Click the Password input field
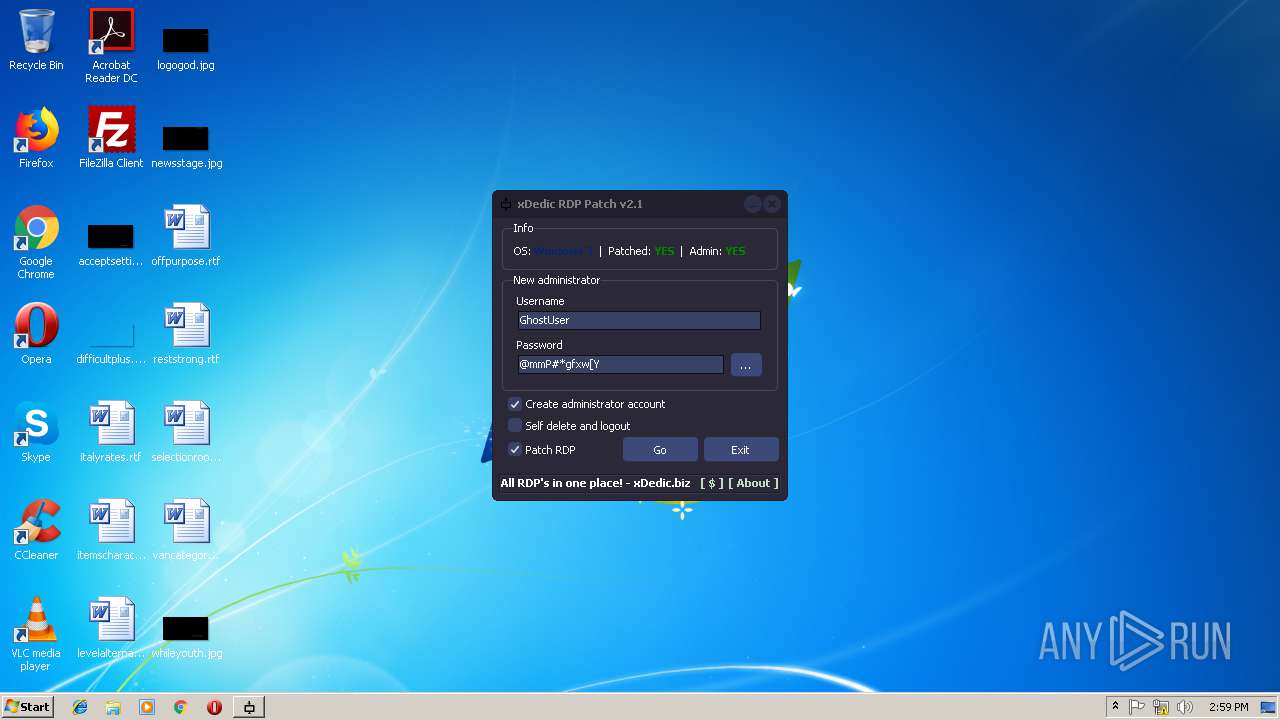1280x720 pixels. [x=620, y=364]
